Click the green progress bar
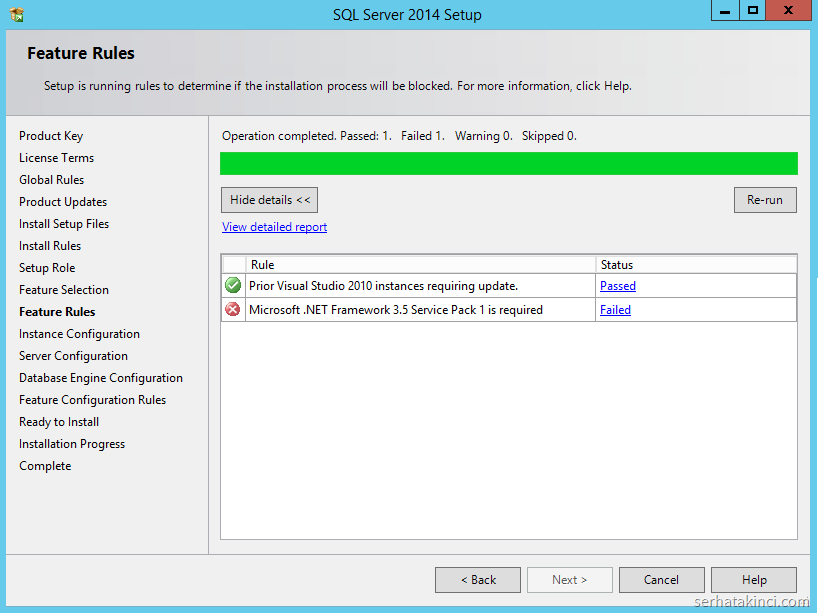 (509, 163)
